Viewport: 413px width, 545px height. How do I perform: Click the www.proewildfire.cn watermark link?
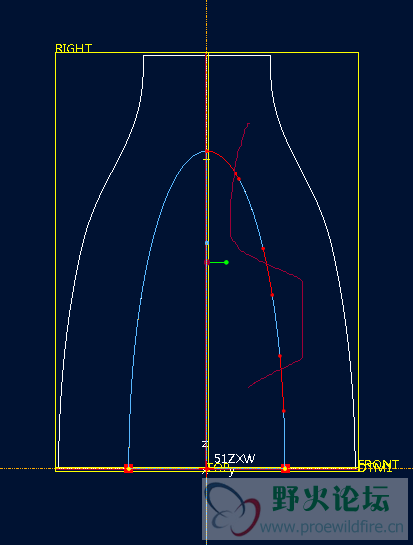(332, 527)
